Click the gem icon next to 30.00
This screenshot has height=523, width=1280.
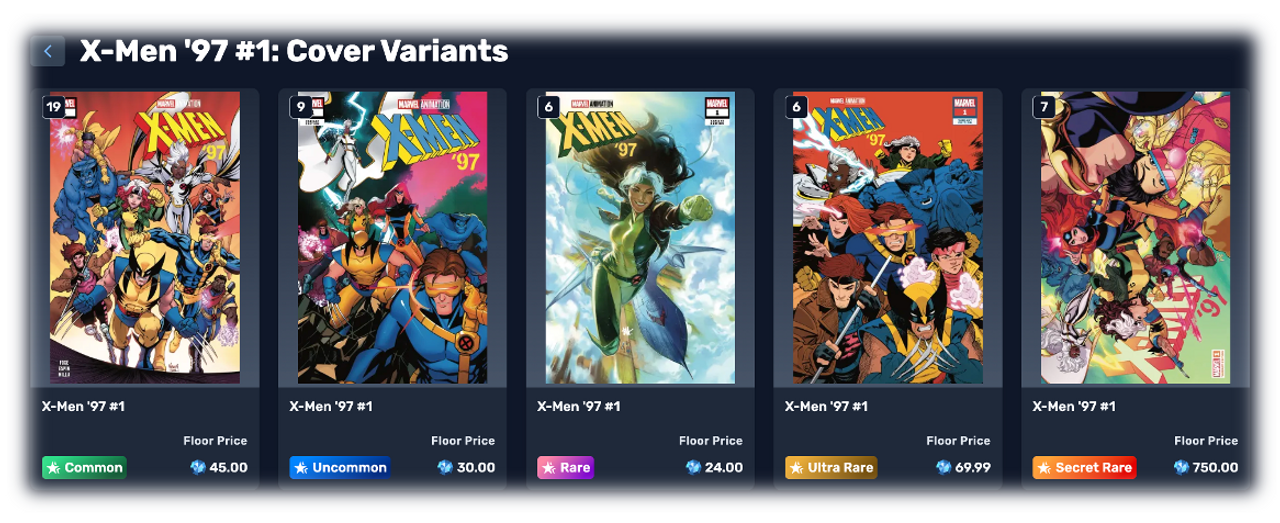point(445,467)
